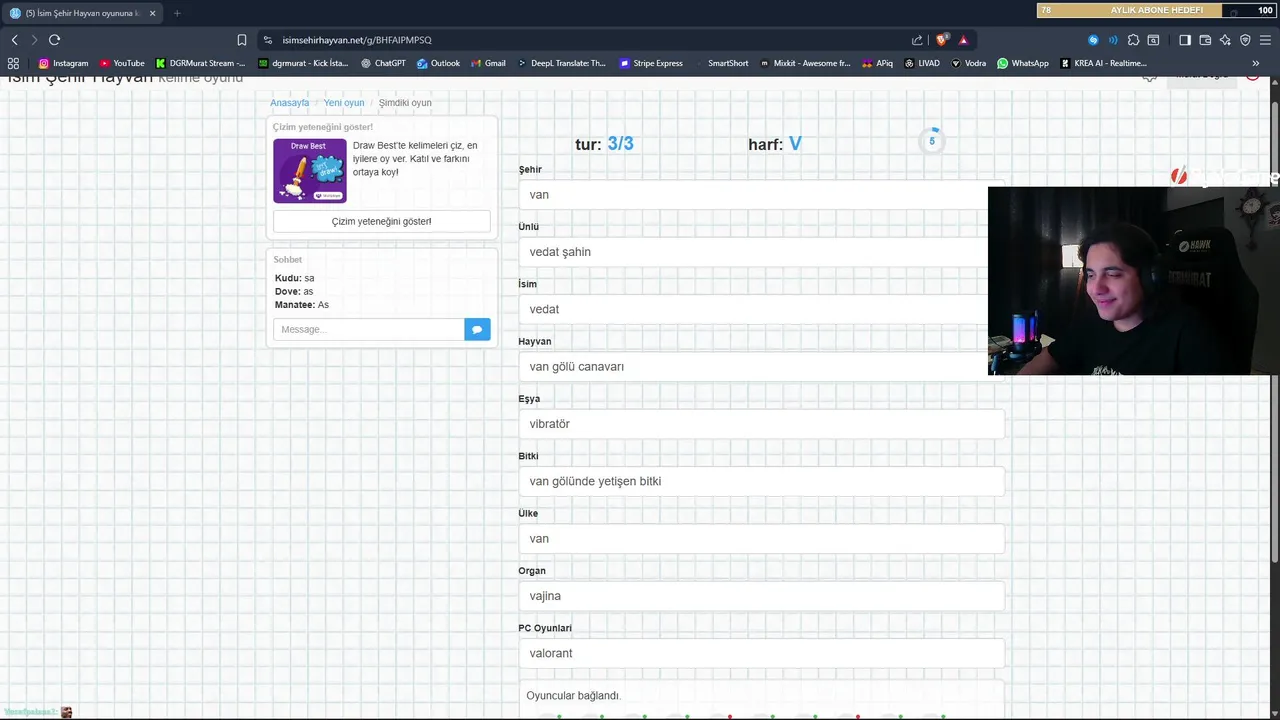
Task: Open the tab search icon
Action: coord(1153,40)
